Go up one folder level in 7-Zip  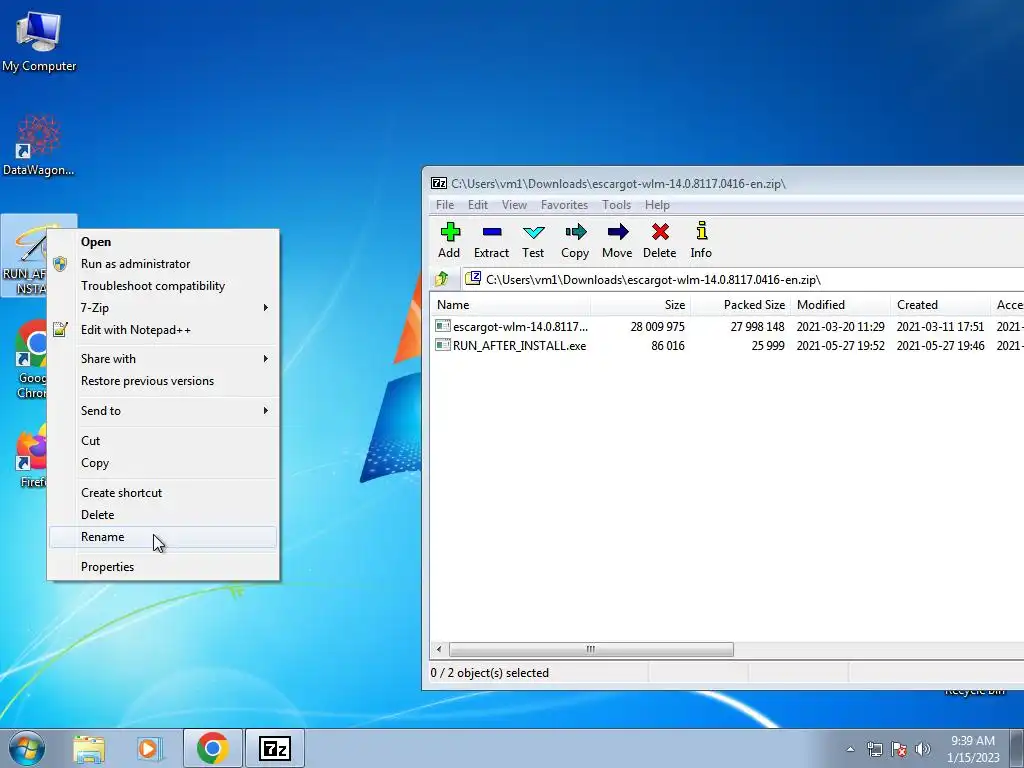[441, 280]
